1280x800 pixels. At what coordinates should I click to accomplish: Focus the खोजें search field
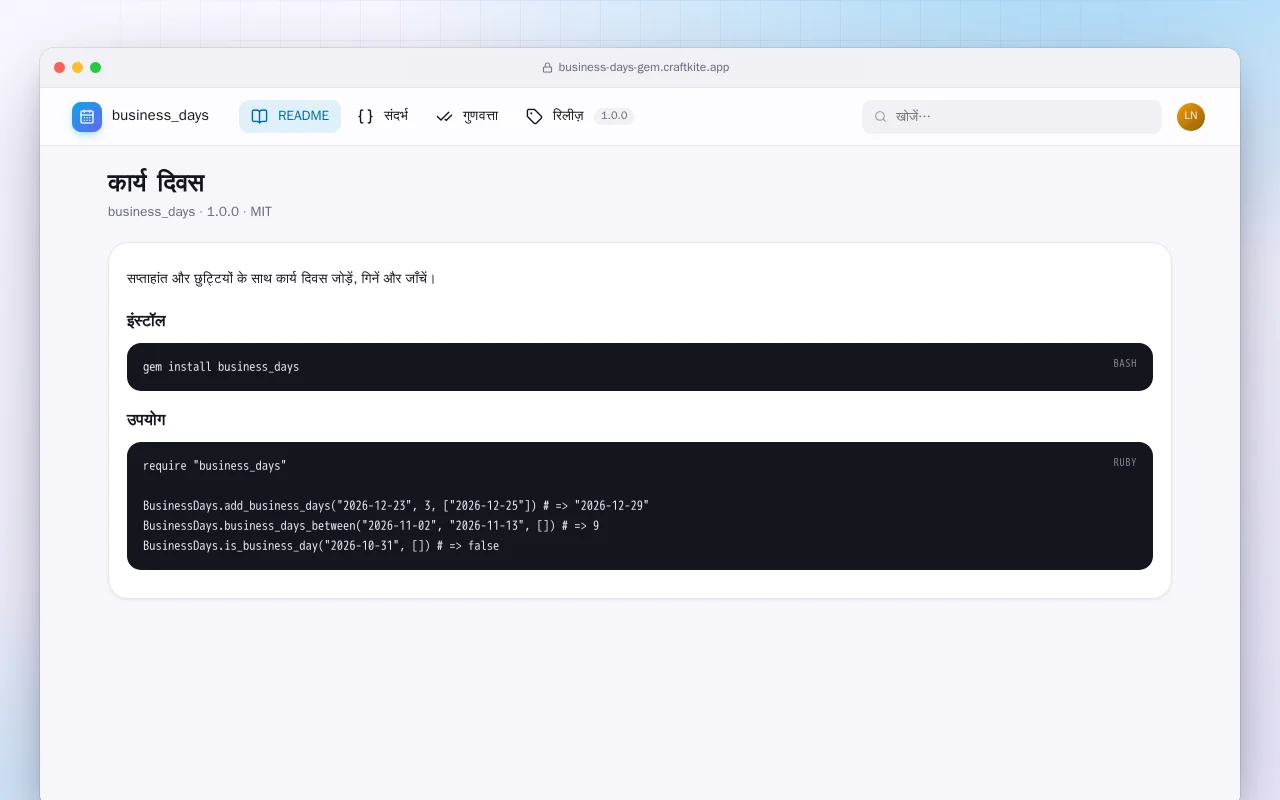tap(1012, 117)
